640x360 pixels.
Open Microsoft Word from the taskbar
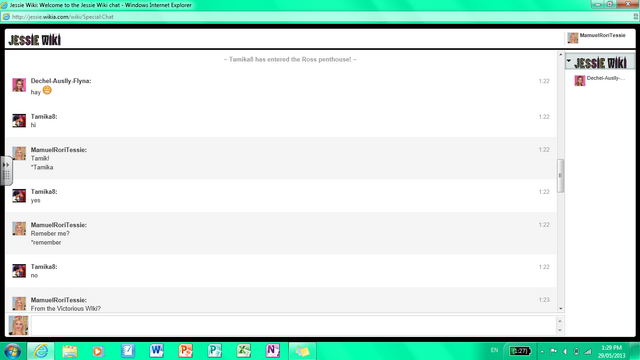(156, 351)
